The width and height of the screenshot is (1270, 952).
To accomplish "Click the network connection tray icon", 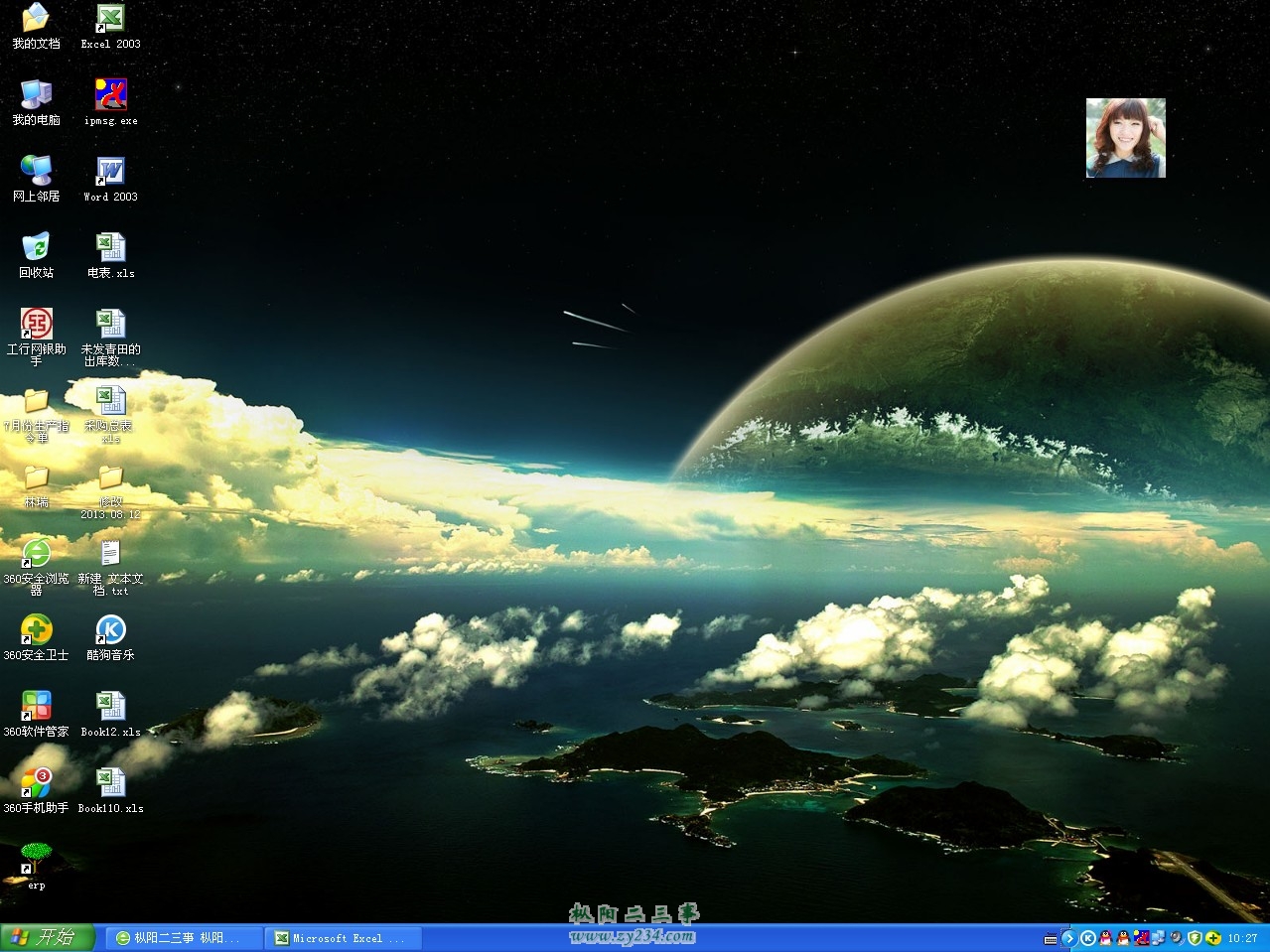I will (x=1159, y=938).
